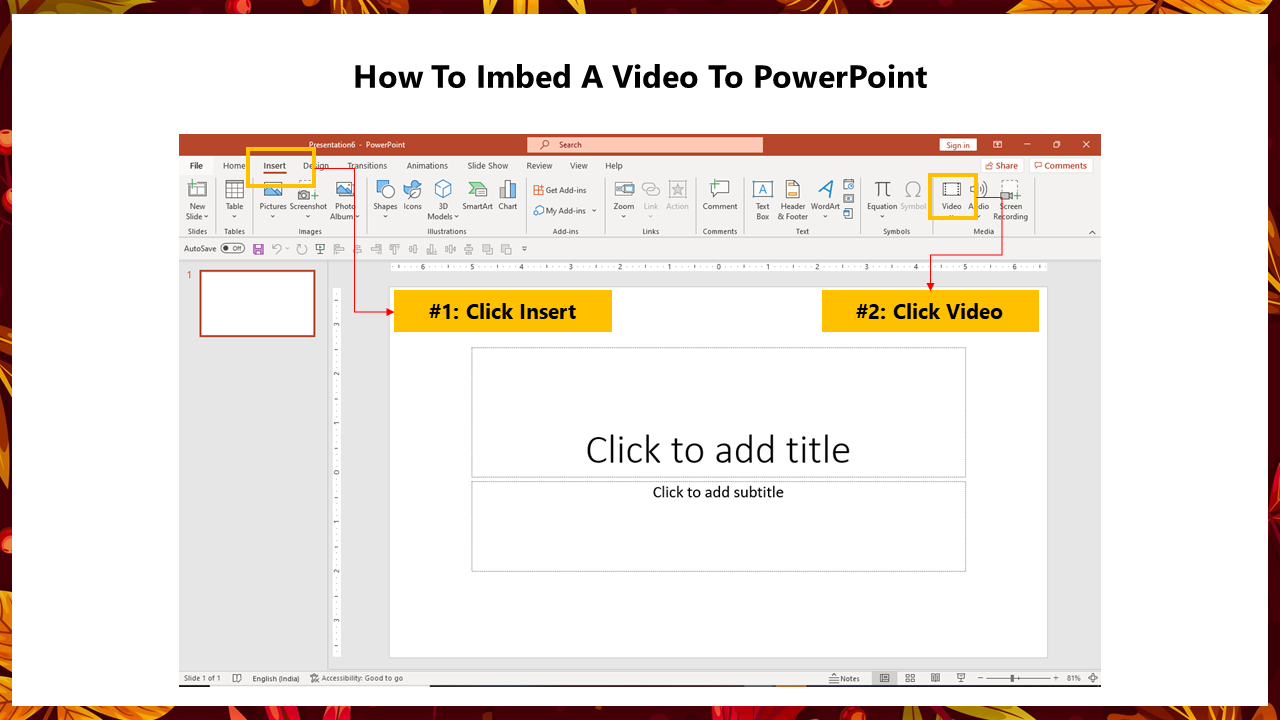Insert Pictures from the Images group
This screenshot has height=720, width=1280.
[x=273, y=200]
